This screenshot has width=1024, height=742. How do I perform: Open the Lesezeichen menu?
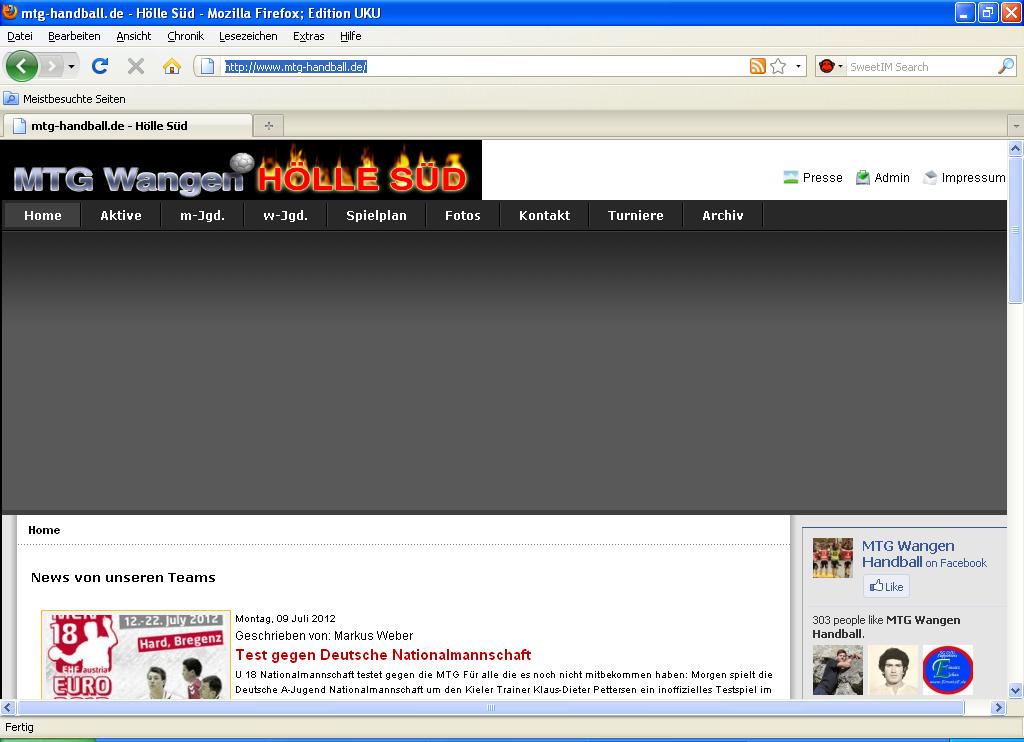[x=248, y=36]
